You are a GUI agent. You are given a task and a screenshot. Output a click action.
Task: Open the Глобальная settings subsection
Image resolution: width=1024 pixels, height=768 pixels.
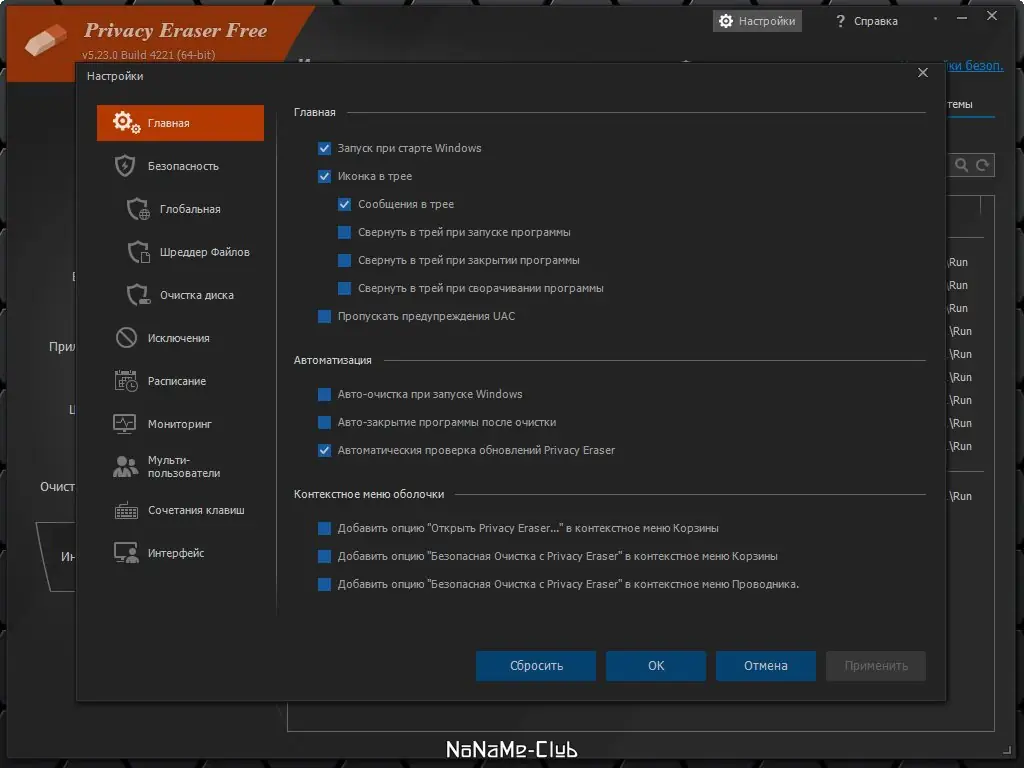(x=180, y=209)
